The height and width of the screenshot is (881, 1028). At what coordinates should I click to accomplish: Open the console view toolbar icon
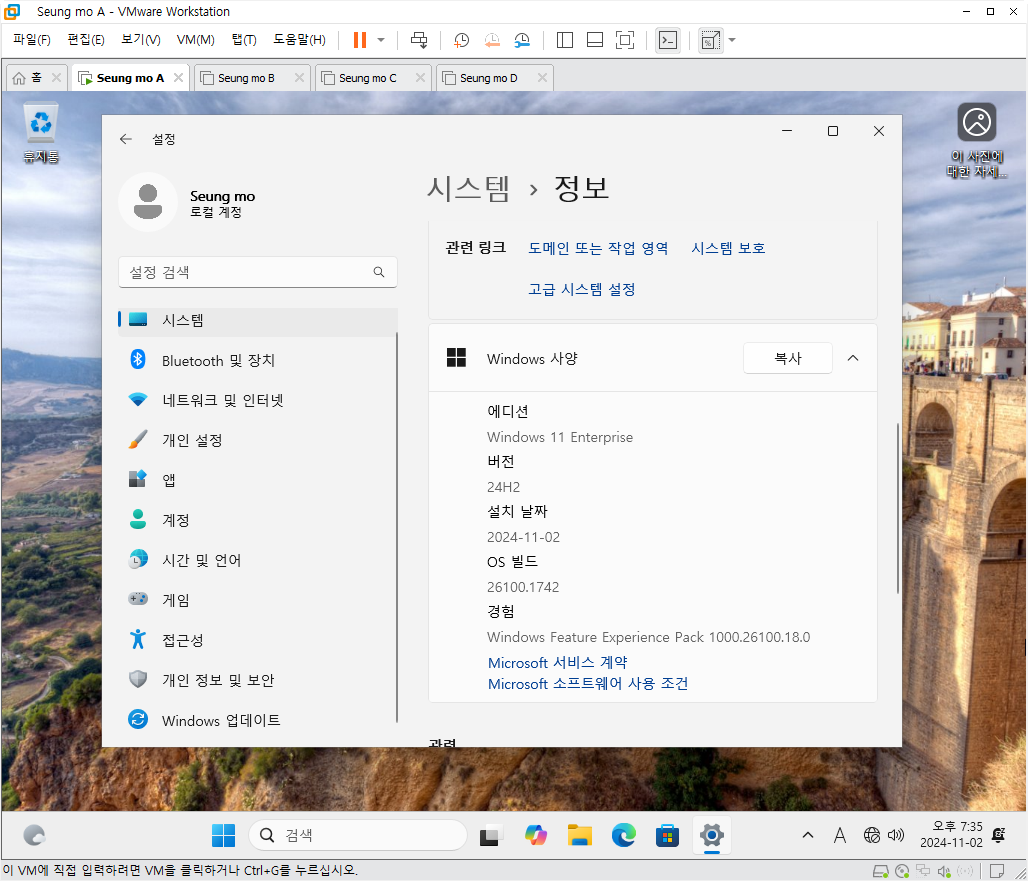pyautogui.click(x=667, y=40)
